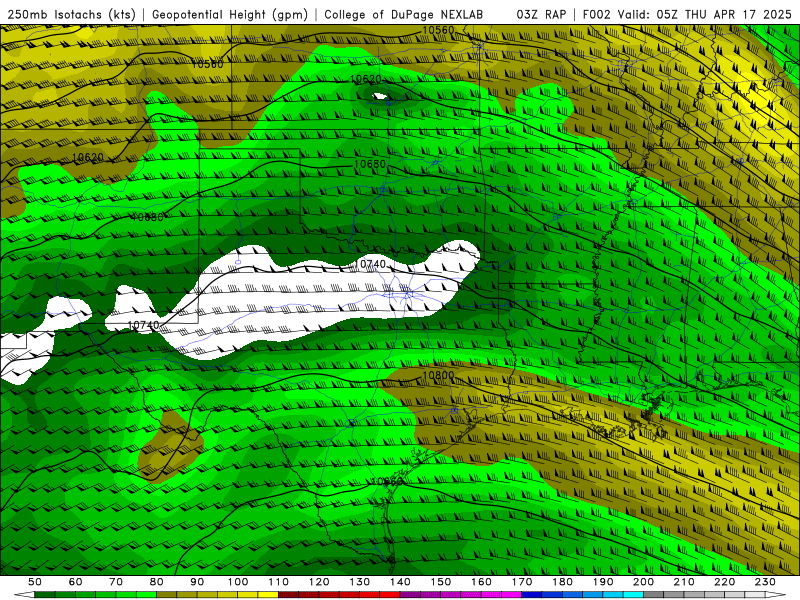Click the 60 knot colorbar label
The height and width of the screenshot is (600, 800).
click(x=76, y=582)
